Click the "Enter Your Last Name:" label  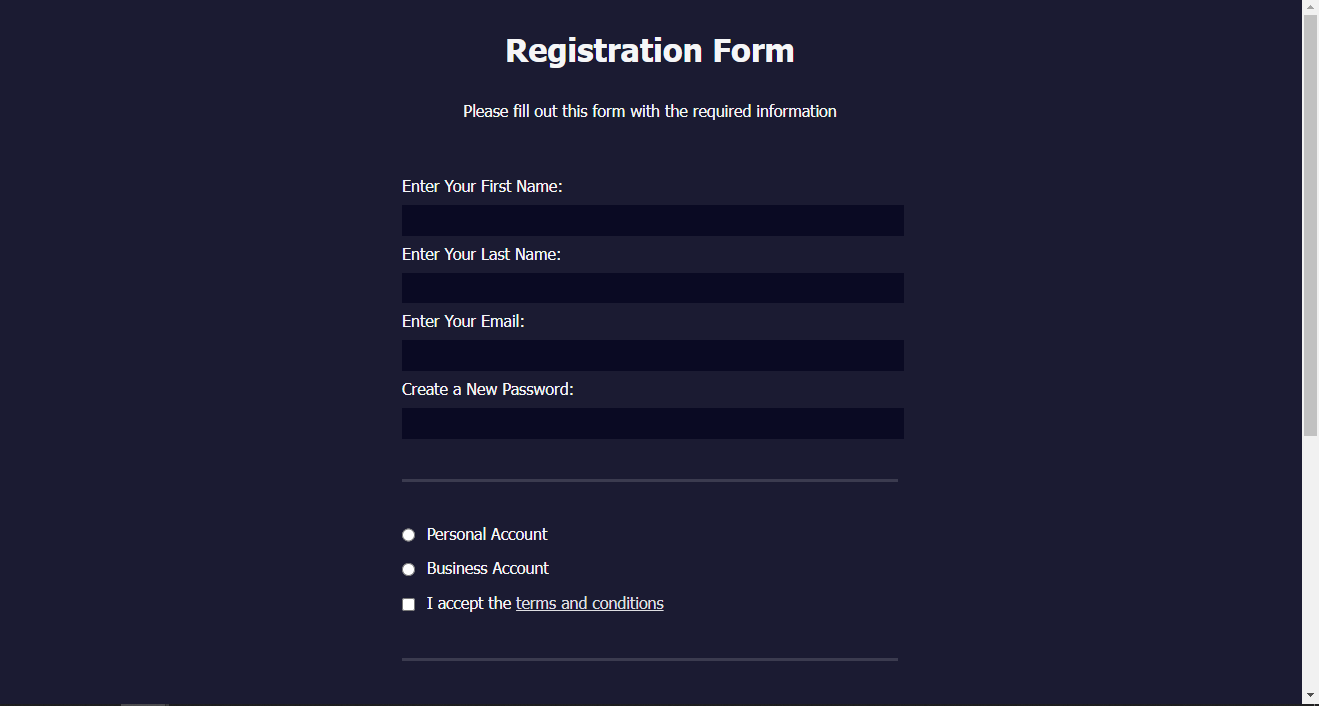(481, 255)
